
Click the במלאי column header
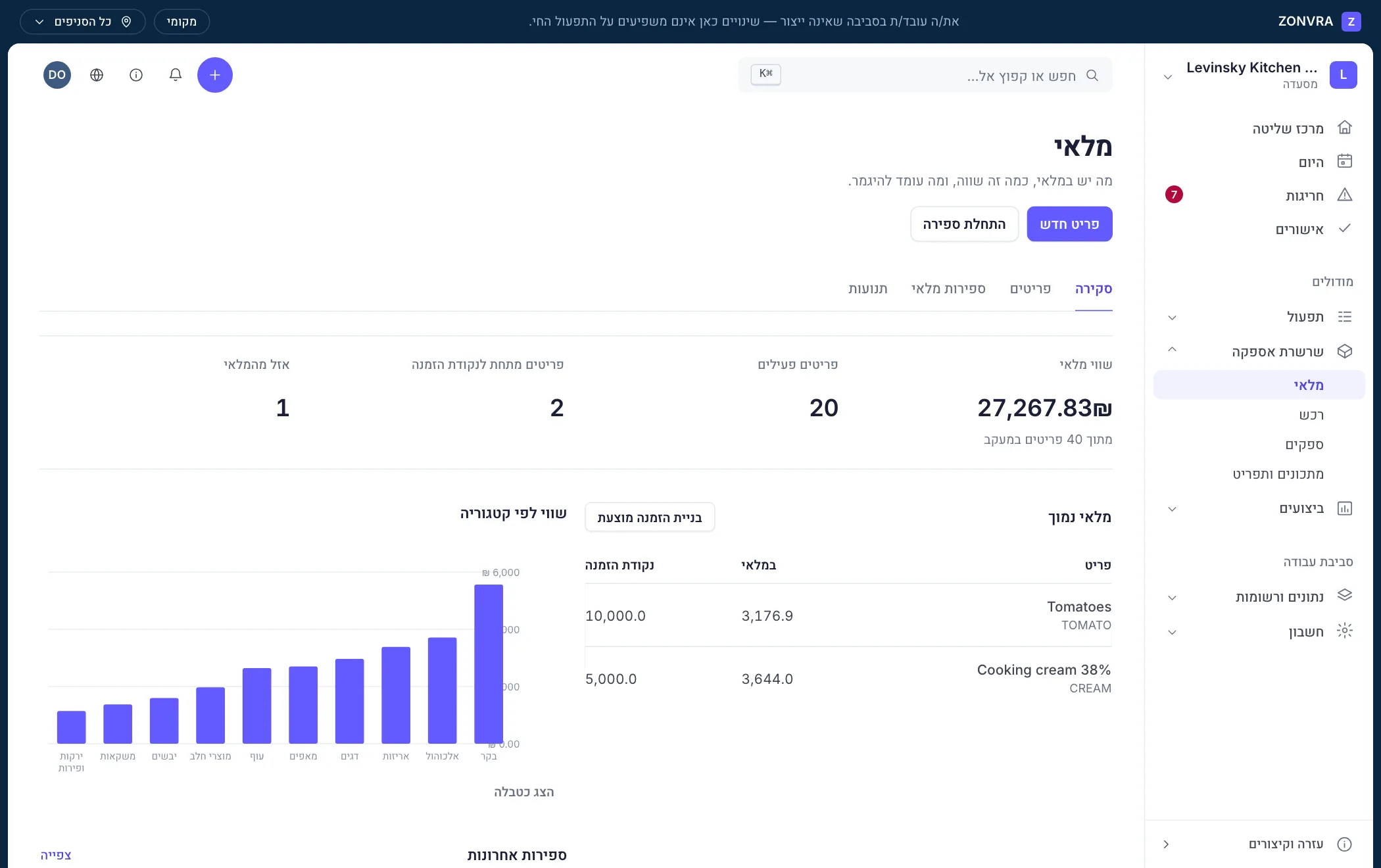pos(759,565)
